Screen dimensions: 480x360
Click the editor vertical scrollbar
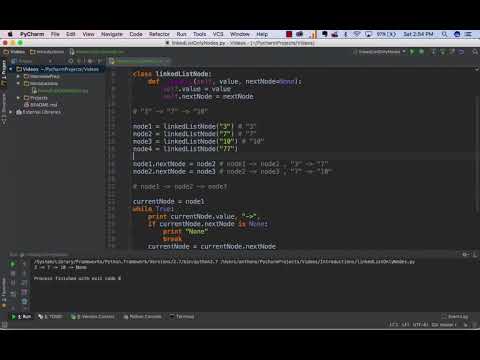tap(476, 153)
